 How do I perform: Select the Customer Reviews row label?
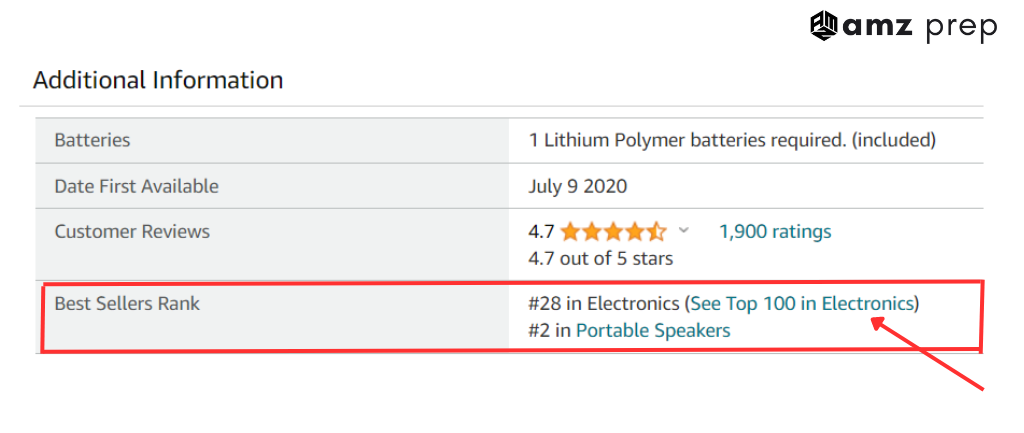point(132,232)
